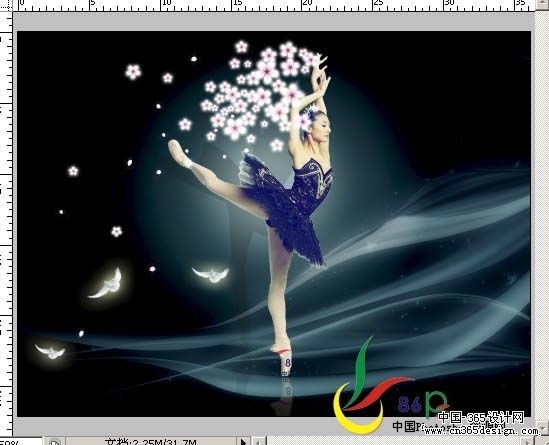Click the zoom percentage field showing 50%
Screen dimensions: 549x445
tap(20, 441)
